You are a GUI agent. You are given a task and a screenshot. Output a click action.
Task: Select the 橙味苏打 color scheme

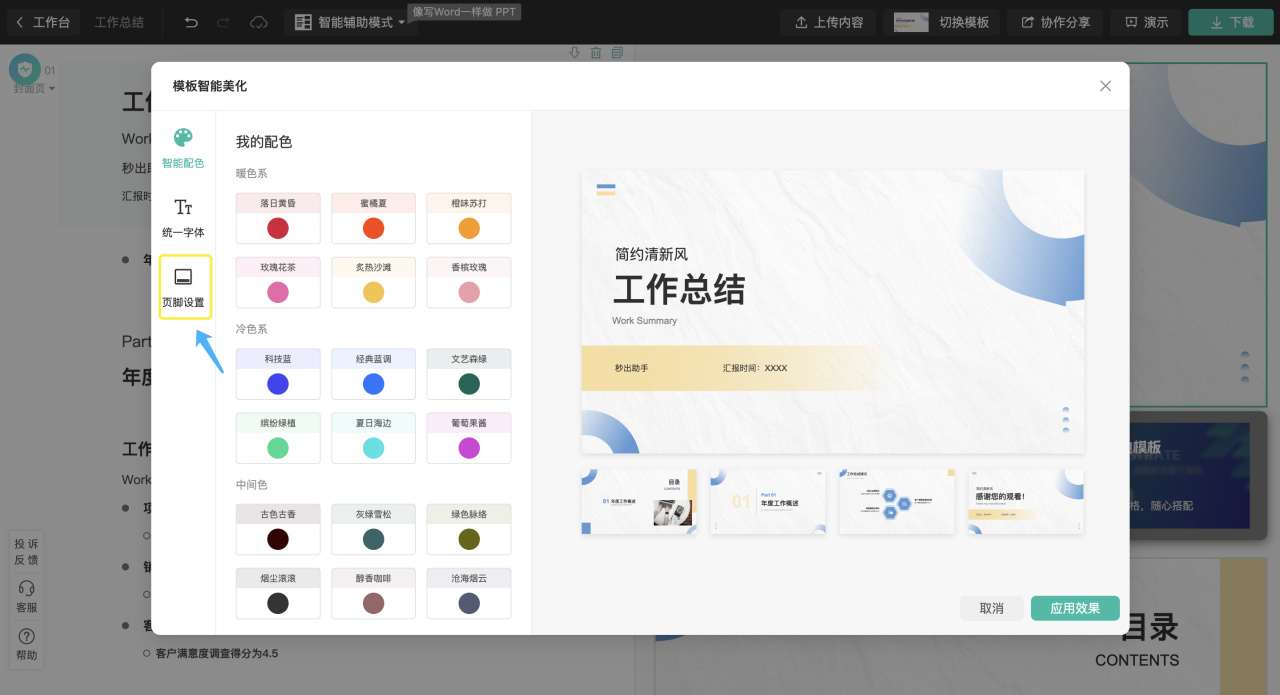point(468,218)
